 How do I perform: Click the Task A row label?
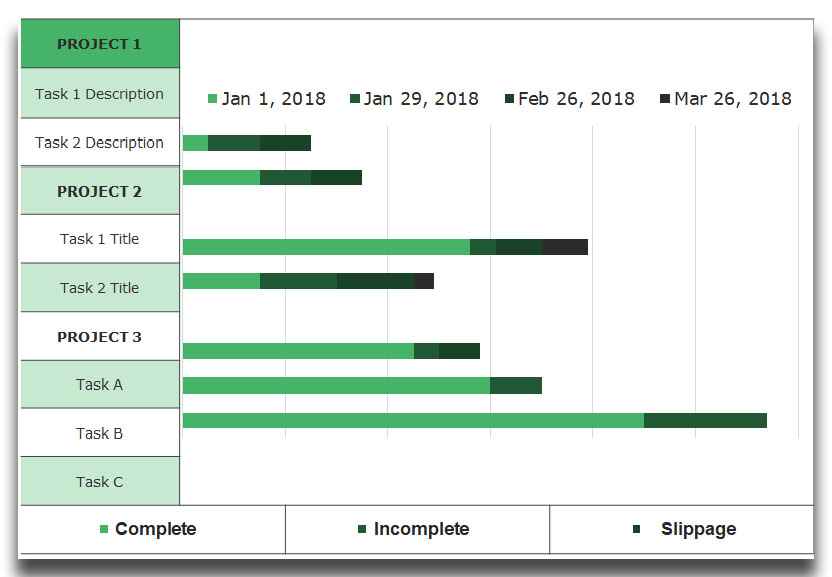(99, 384)
